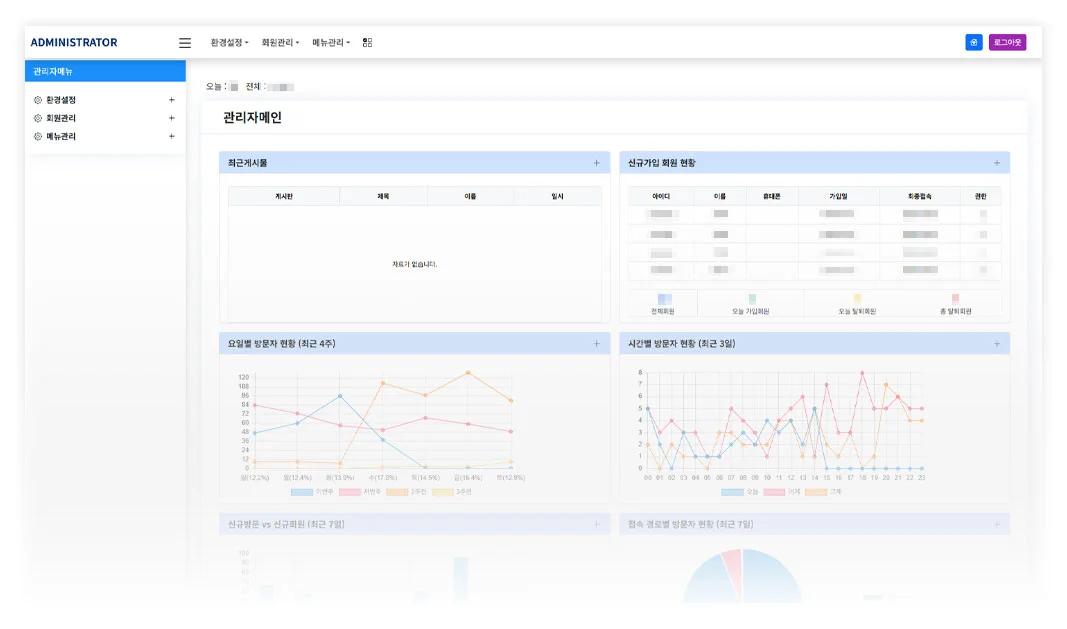Click the 이름 header in 최근게시물 table

pyautogui.click(x=470, y=196)
